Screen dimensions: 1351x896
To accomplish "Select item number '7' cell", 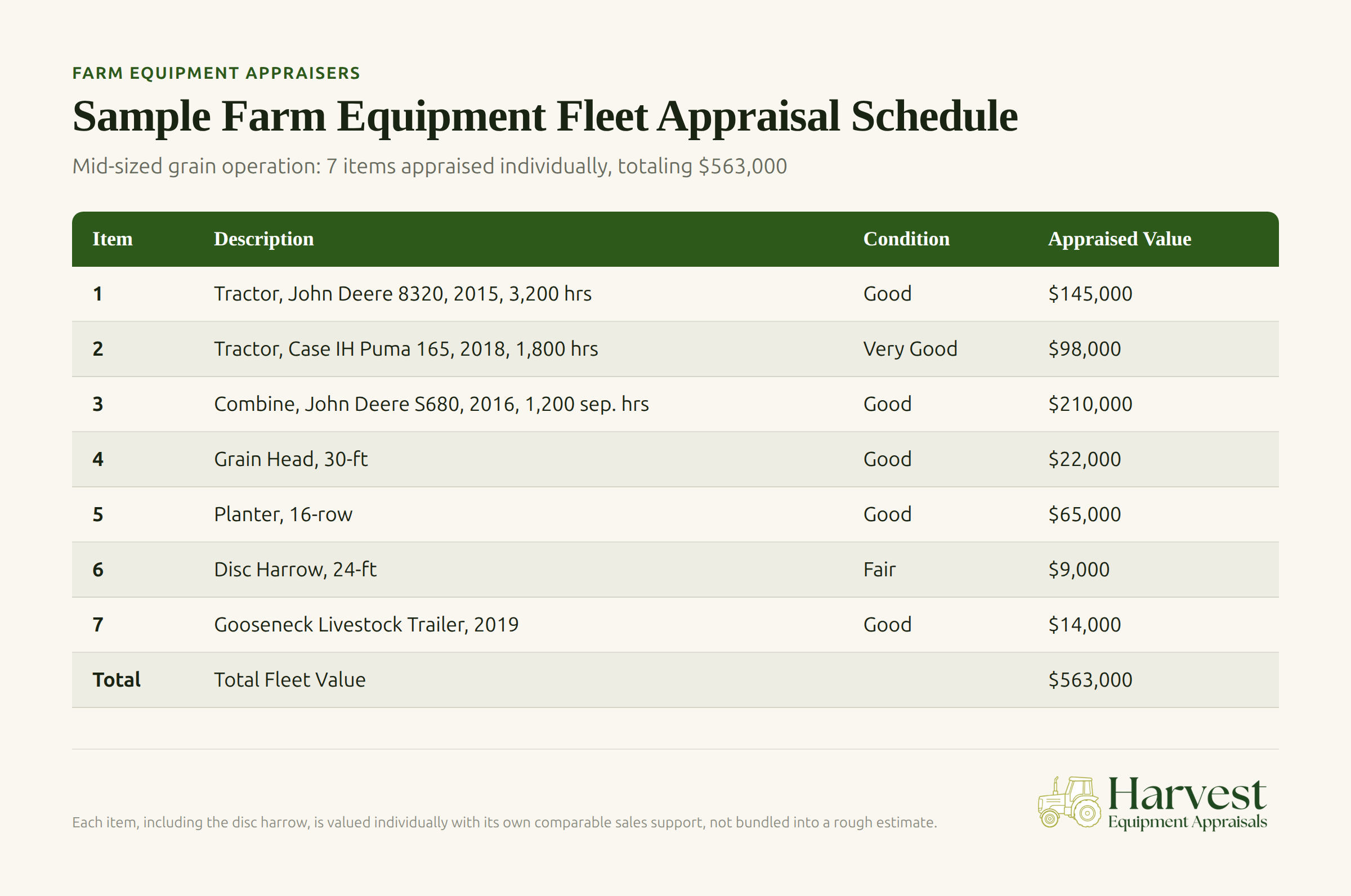I will point(98,625).
